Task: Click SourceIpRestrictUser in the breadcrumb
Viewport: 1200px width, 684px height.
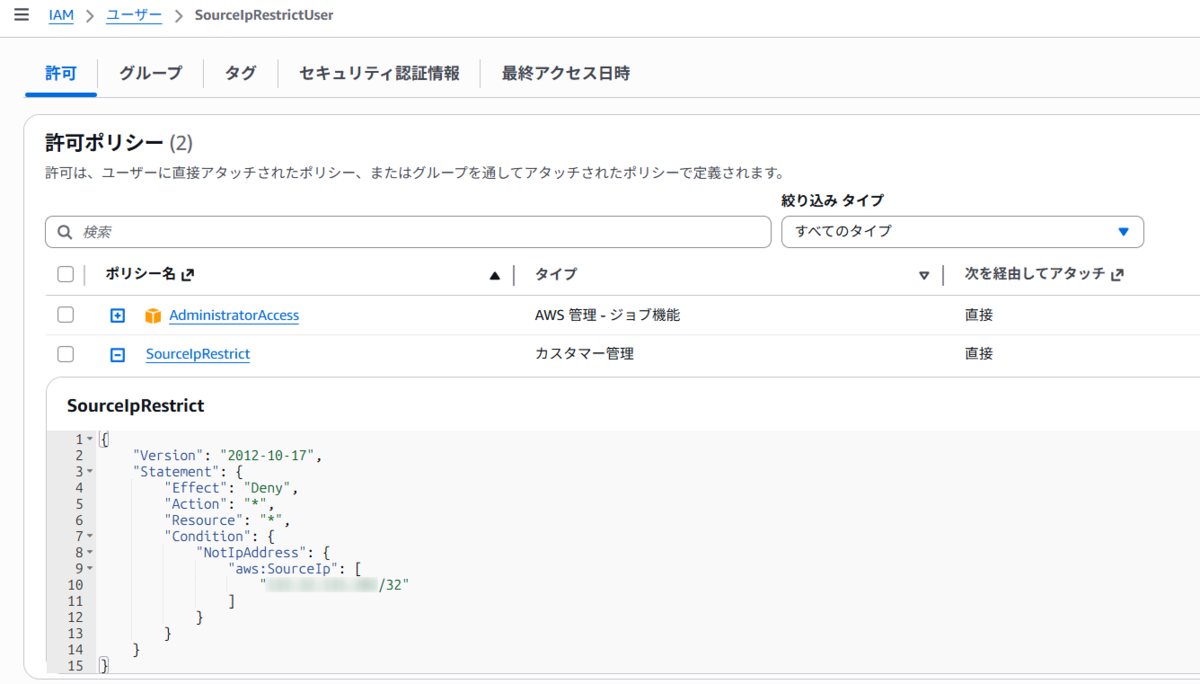Action: (x=264, y=15)
